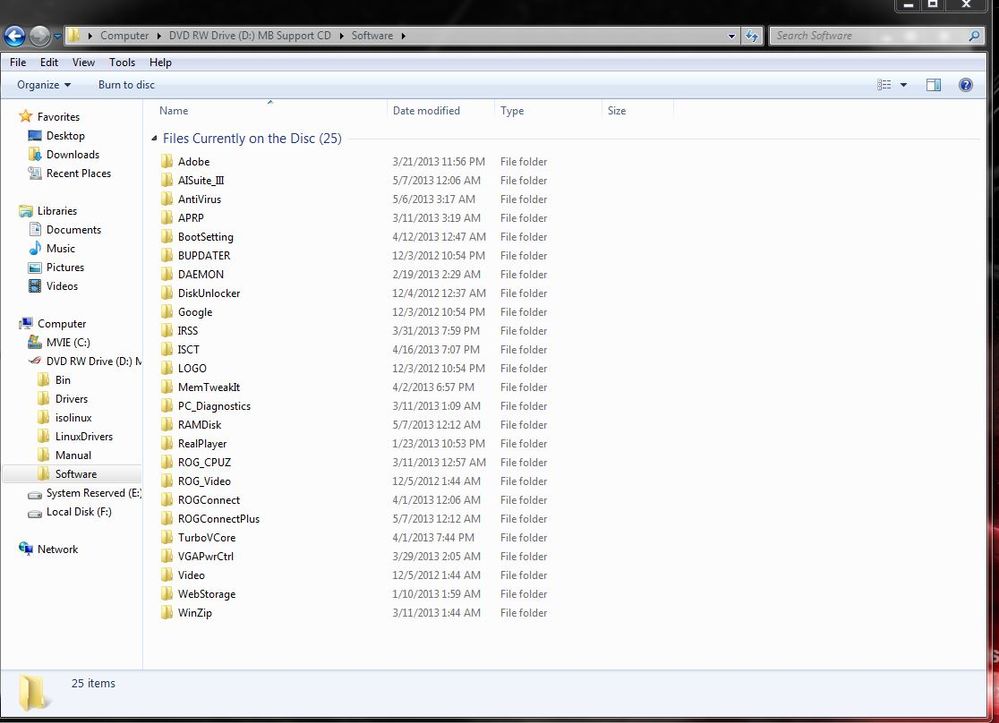The width and height of the screenshot is (999, 723).
Task: Select Network in navigation pane
Action: coord(48,549)
